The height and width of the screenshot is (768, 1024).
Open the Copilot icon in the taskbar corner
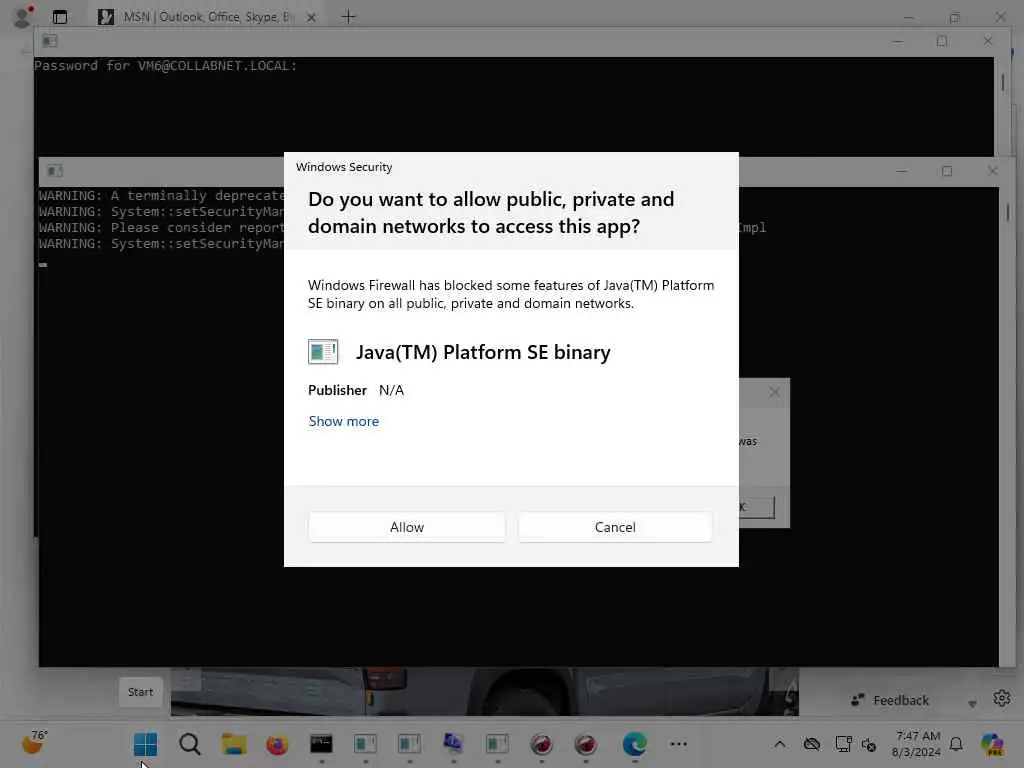[992, 744]
